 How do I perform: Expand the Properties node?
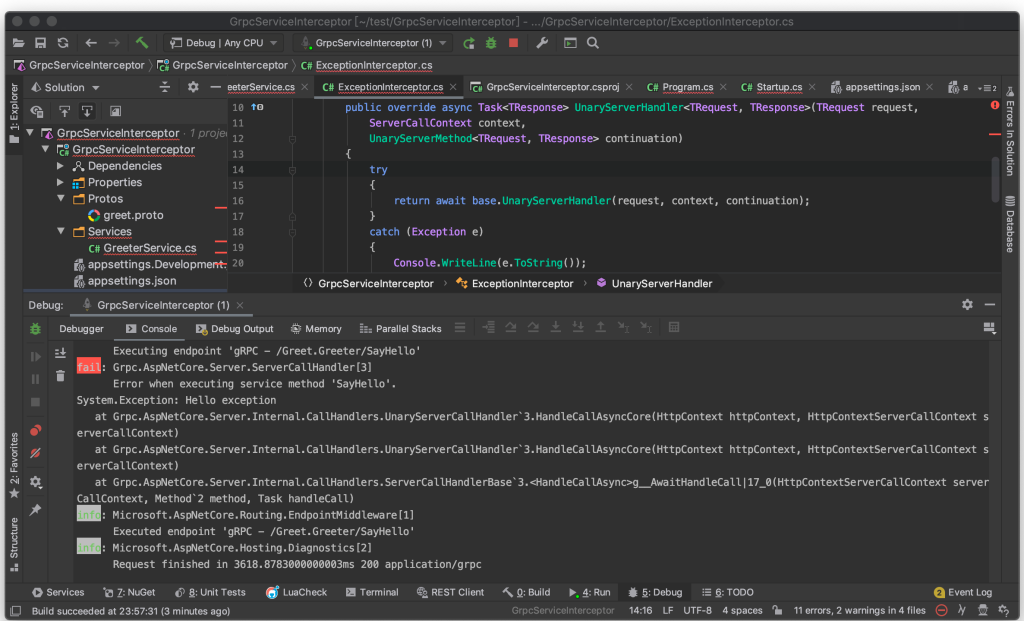tap(61, 182)
